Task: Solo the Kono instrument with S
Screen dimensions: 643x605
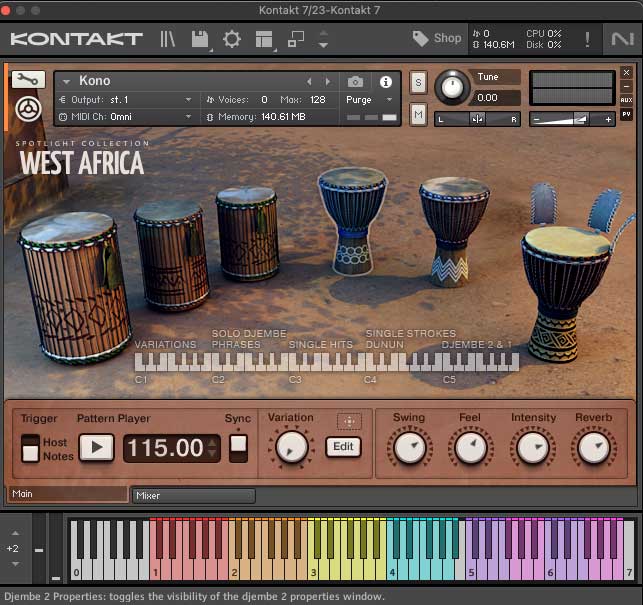Action: [418, 82]
